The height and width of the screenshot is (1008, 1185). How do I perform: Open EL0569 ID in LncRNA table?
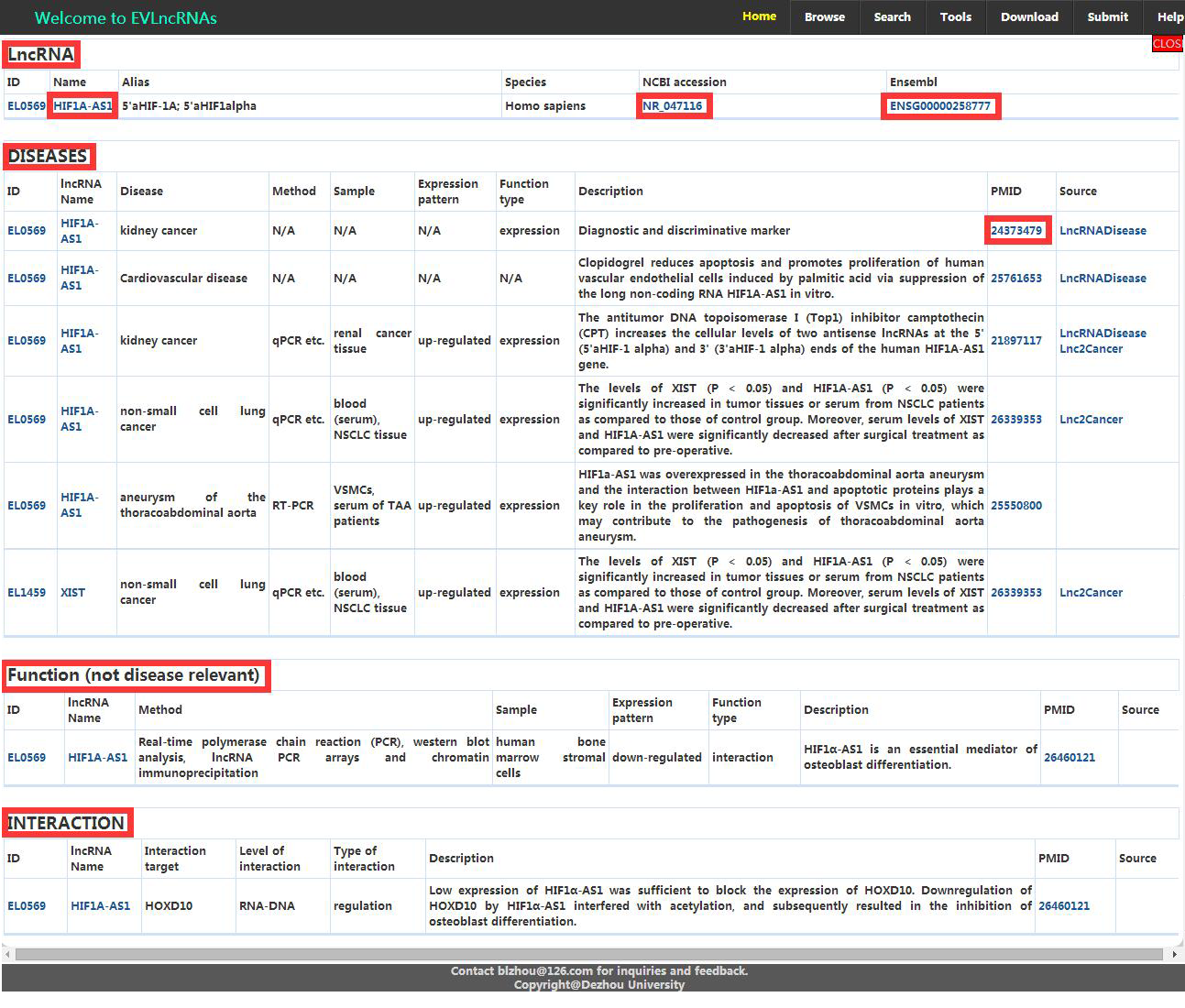27,105
